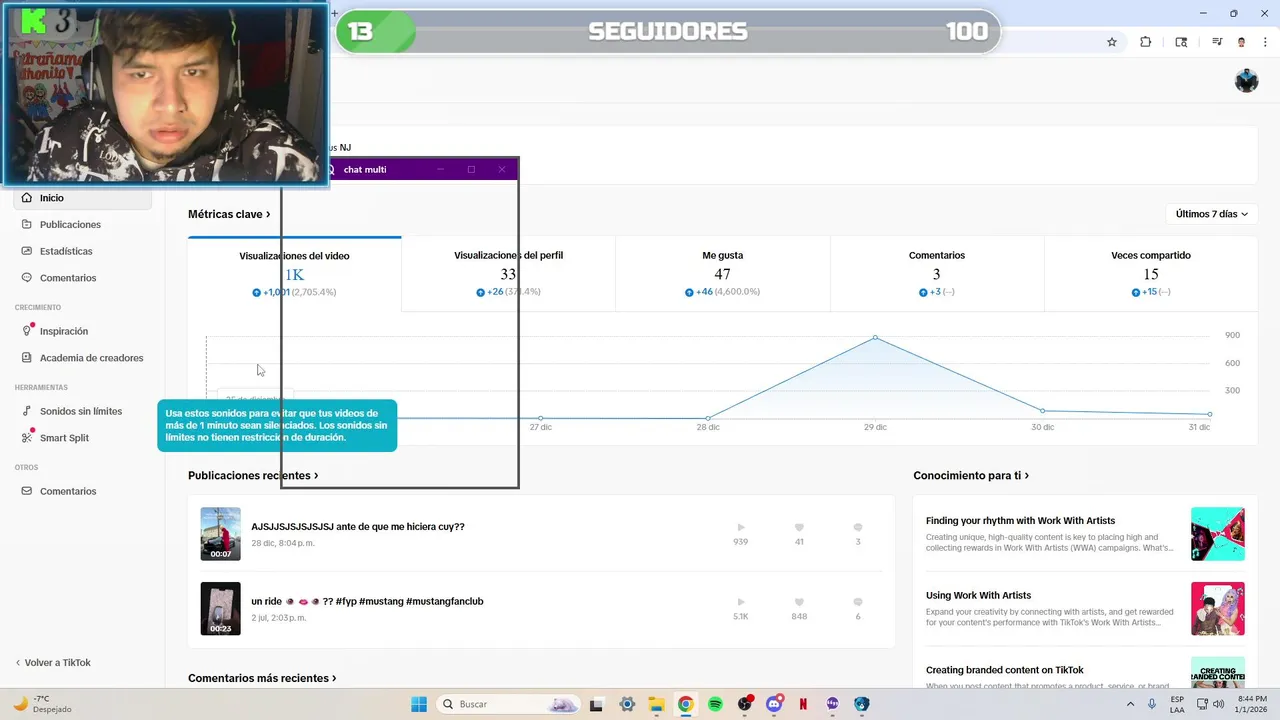Viewport: 1280px width, 720px height.
Task: Open File Explorer from the taskbar
Action: pyautogui.click(x=656, y=704)
